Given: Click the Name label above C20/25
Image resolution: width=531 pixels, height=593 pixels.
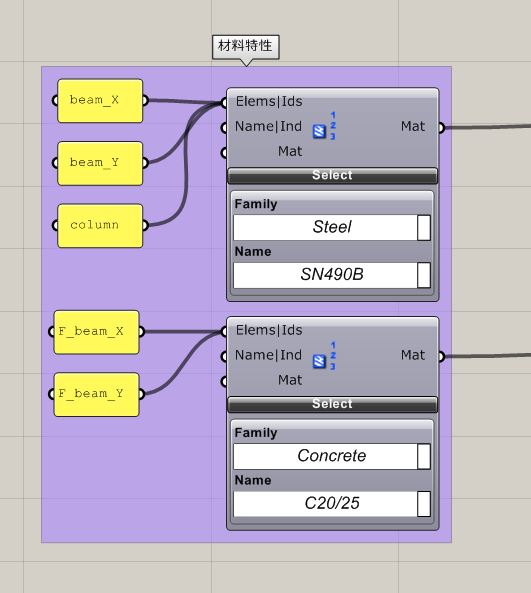Looking at the screenshot, I should click(253, 481).
